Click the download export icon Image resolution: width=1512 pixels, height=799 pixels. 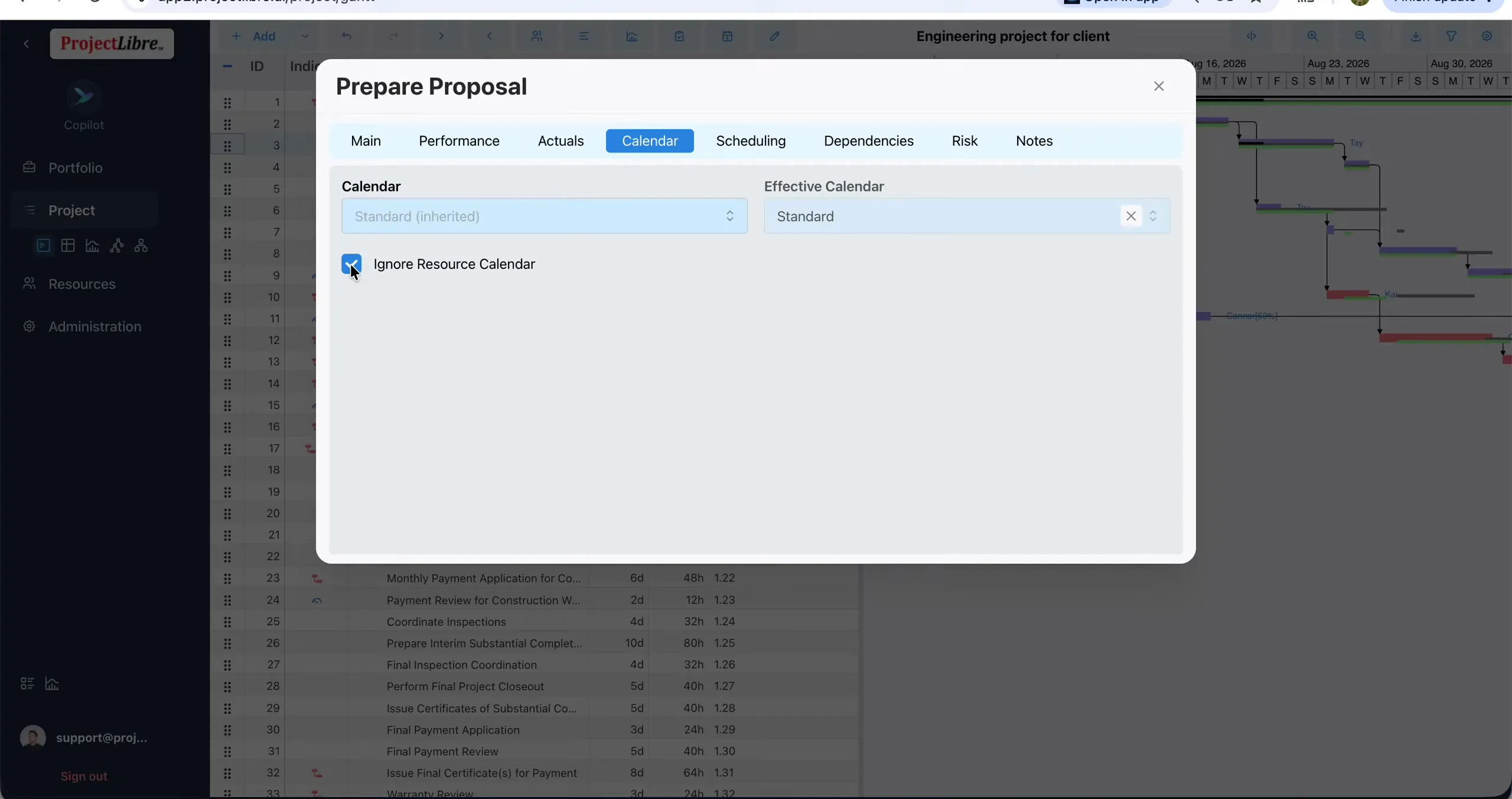pyautogui.click(x=1416, y=36)
